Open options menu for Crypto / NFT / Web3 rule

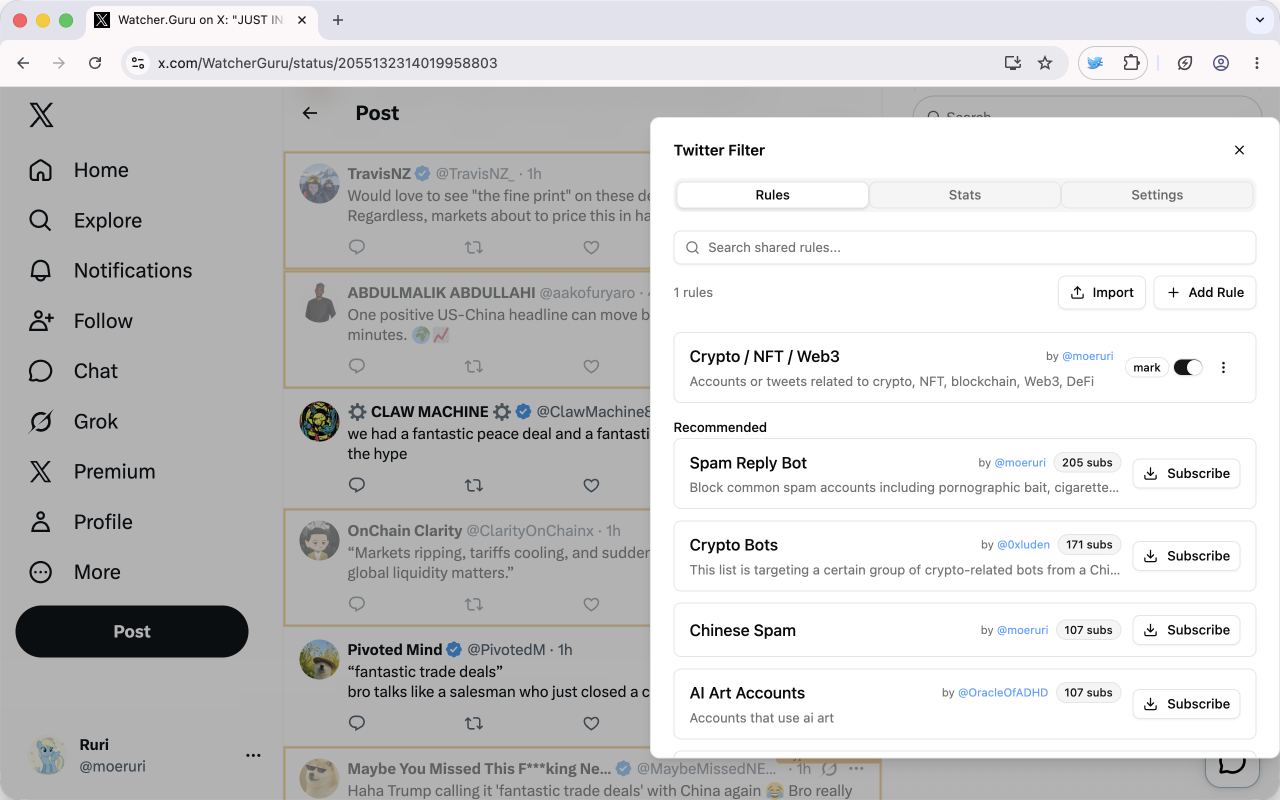click(x=1223, y=367)
